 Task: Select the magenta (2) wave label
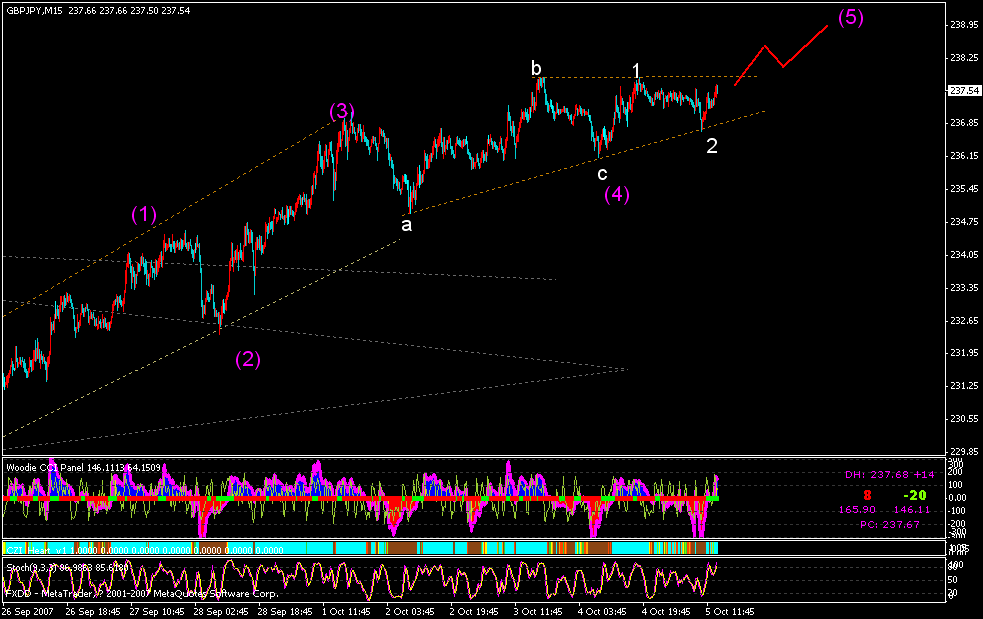[x=248, y=359]
